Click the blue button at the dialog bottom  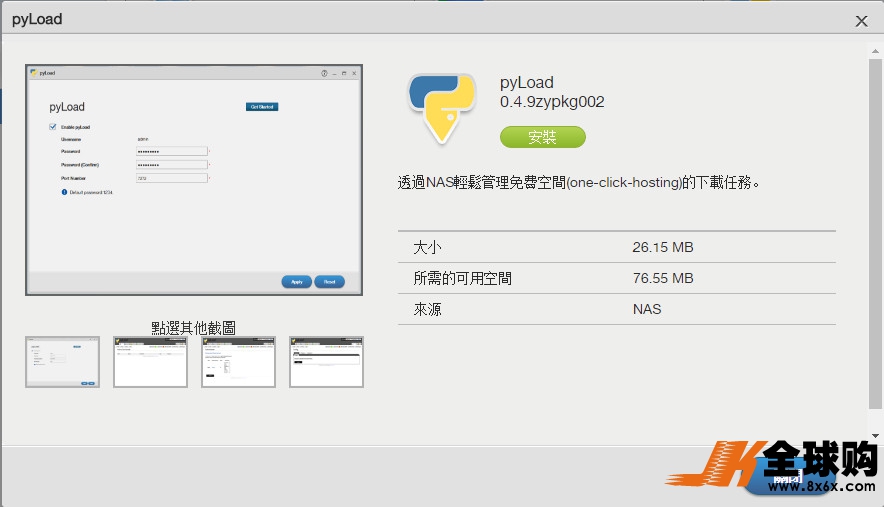pyautogui.click(x=790, y=479)
